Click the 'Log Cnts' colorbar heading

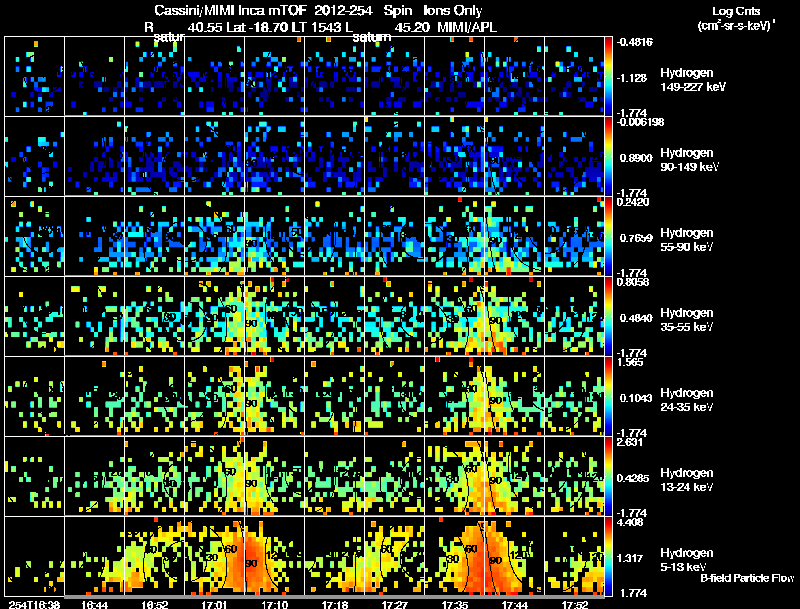[736, 11]
